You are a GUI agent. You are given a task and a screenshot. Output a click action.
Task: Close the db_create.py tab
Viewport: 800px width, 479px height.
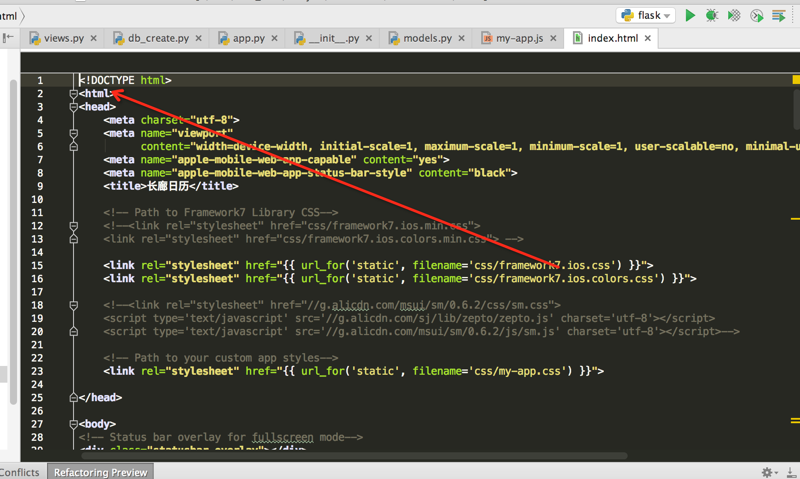(198, 38)
